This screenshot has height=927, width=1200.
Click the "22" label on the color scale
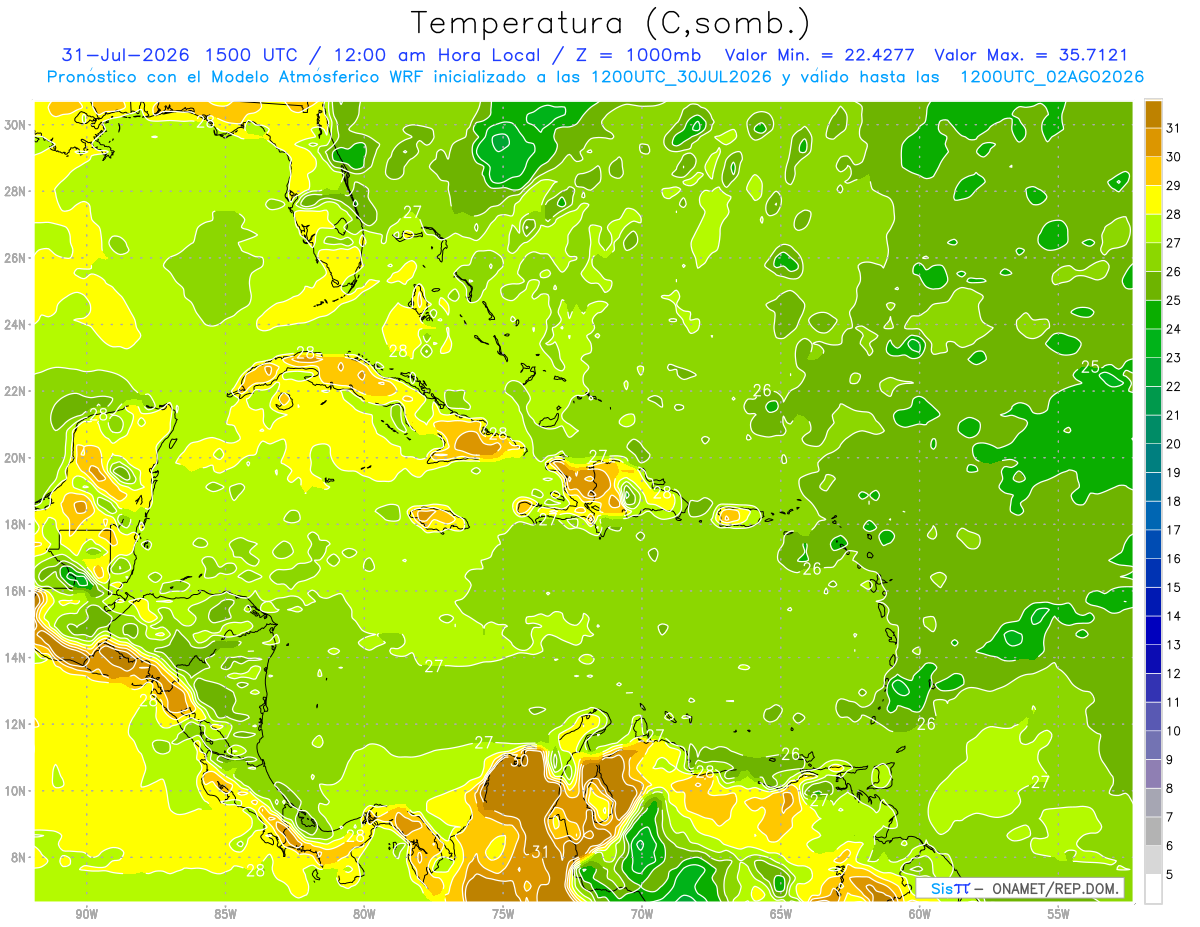click(x=1173, y=386)
